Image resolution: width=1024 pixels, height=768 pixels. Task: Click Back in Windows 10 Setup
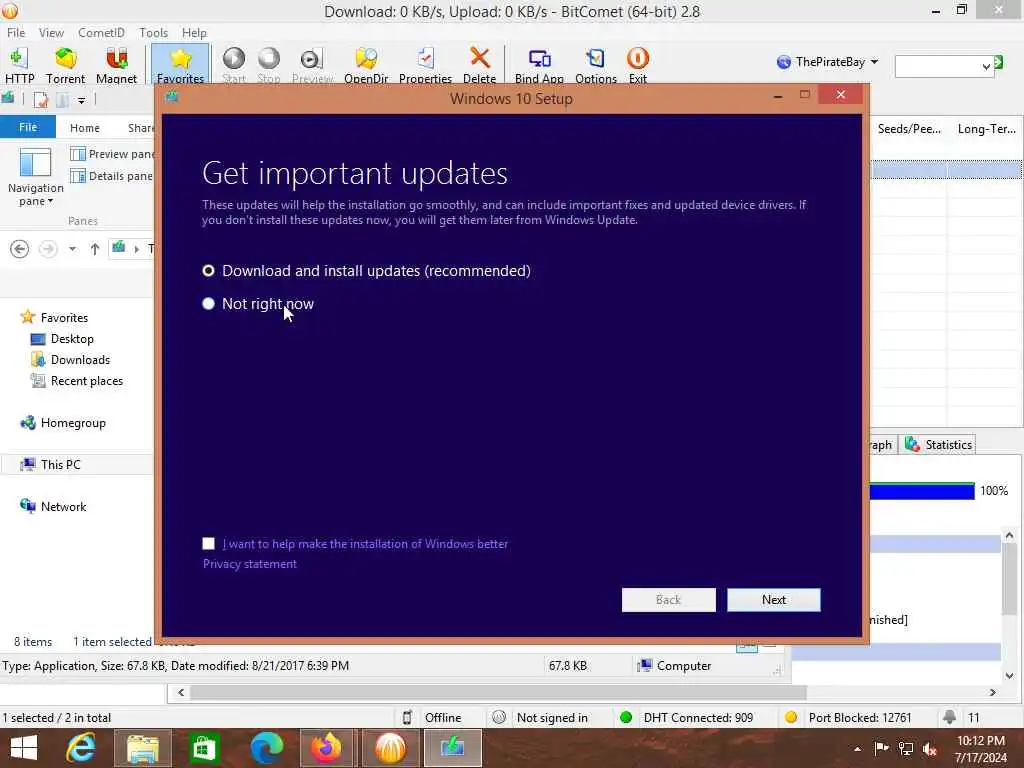[x=668, y=600]
